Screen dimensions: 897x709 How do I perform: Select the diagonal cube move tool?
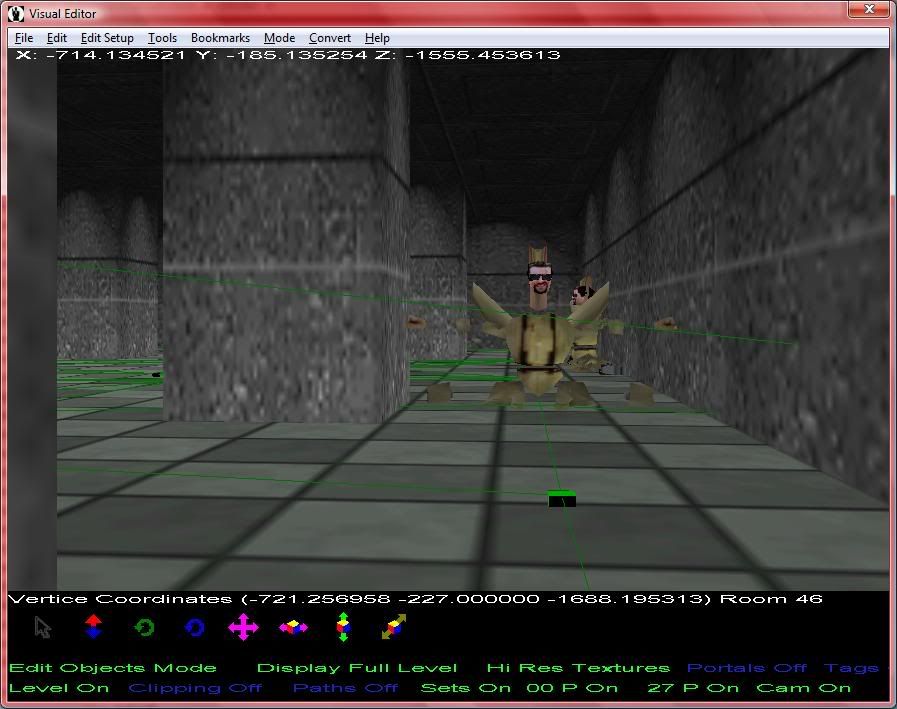coord(394,627)
